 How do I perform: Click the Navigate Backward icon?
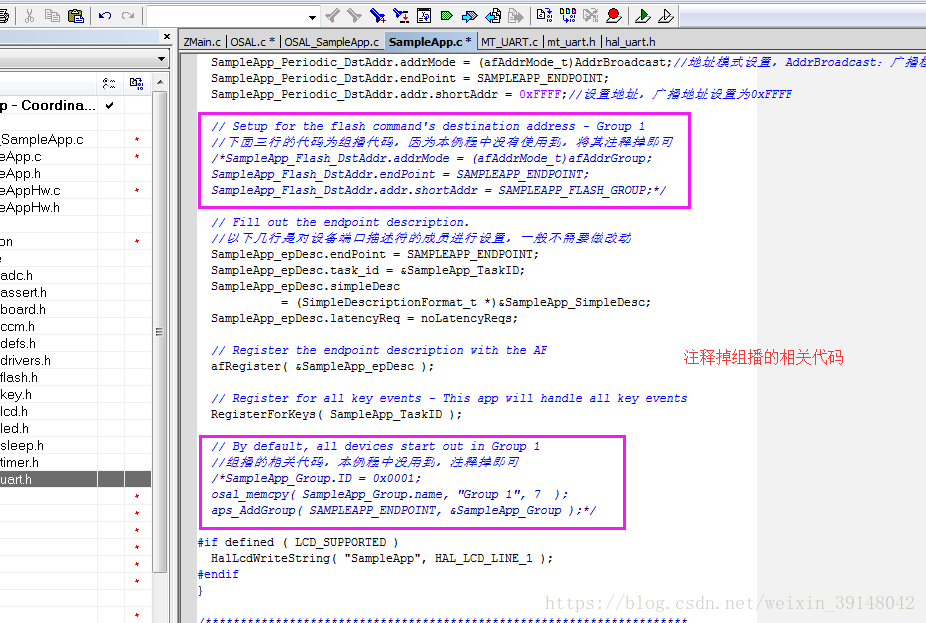point(493,16)
